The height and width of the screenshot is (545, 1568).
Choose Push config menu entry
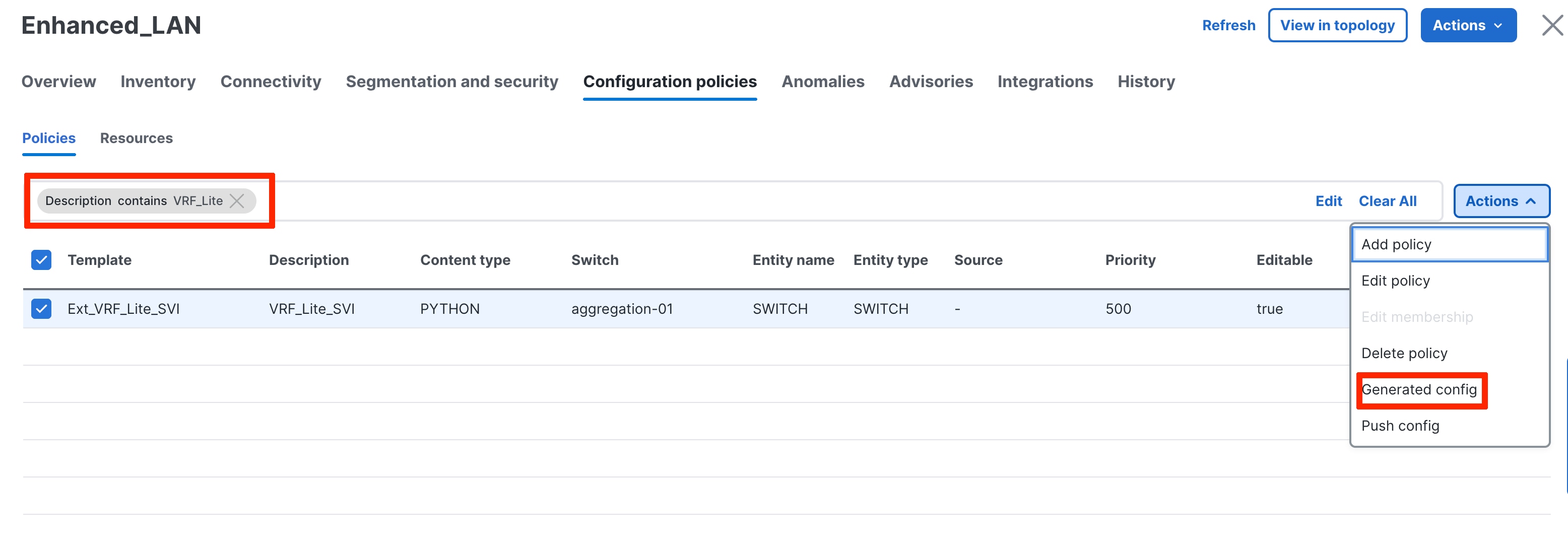point(1401,425)
